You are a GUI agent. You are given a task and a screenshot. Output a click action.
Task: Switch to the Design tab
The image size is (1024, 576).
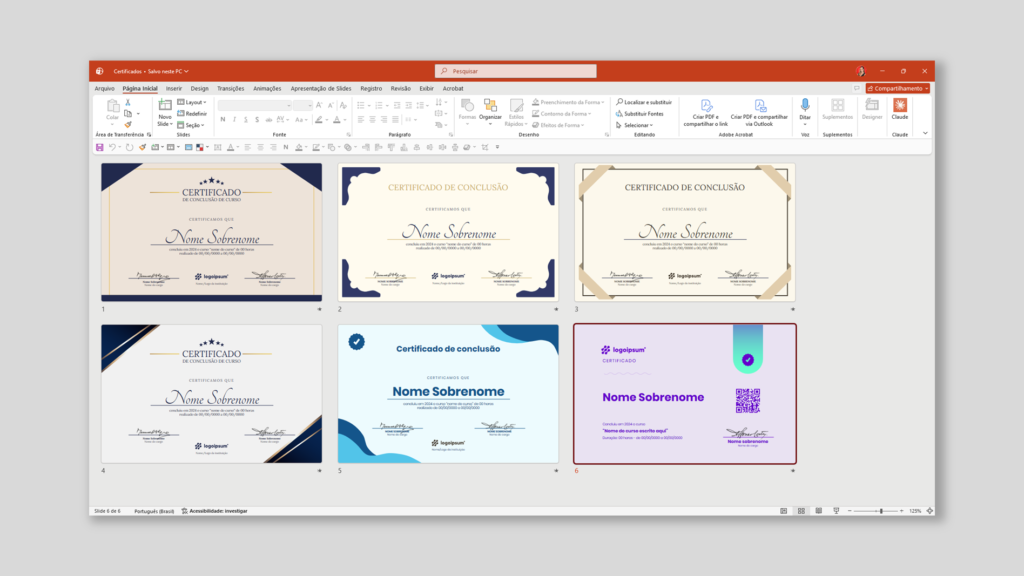click(199, 89)
